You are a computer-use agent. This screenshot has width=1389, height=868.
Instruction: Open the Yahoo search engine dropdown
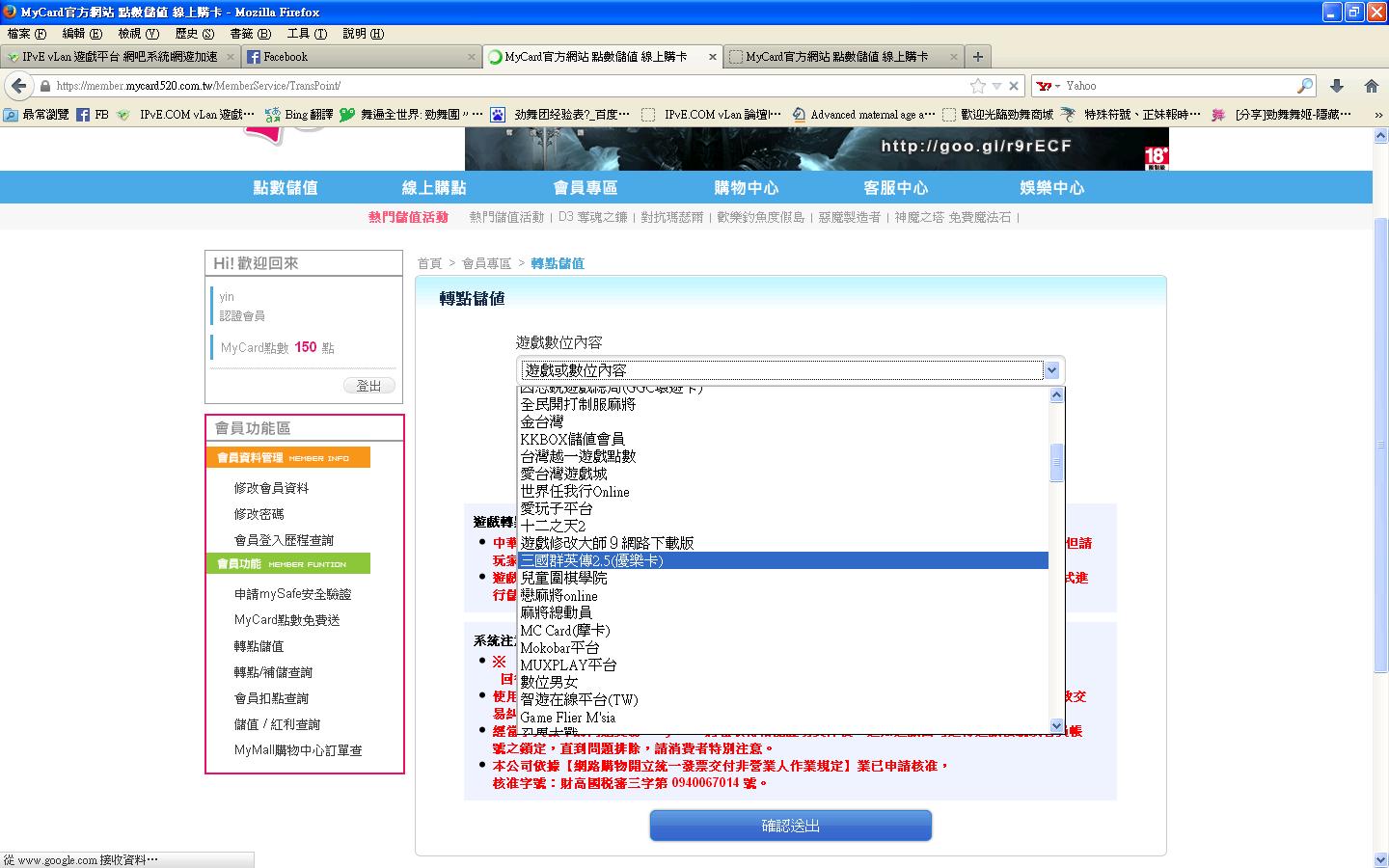coord(1049,86)
